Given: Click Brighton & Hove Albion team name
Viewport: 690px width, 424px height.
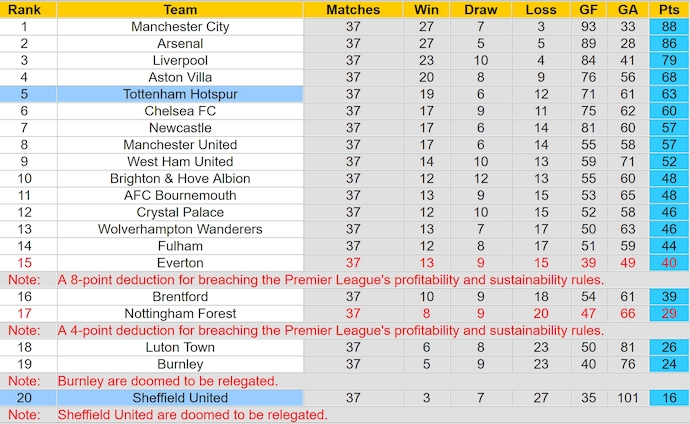Looking at the screenshot, I should coord(180,178).
